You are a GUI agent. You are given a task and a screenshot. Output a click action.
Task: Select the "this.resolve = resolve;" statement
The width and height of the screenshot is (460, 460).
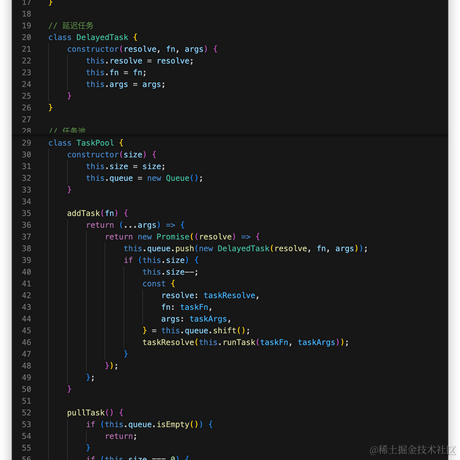click(x=140, y=61)
